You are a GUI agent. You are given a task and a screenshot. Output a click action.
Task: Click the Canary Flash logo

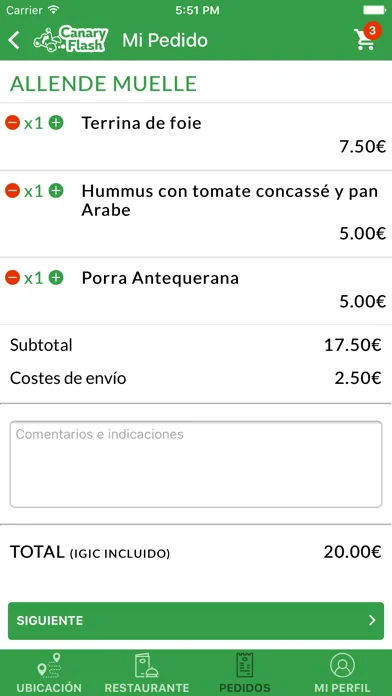[x=71, y=40]
